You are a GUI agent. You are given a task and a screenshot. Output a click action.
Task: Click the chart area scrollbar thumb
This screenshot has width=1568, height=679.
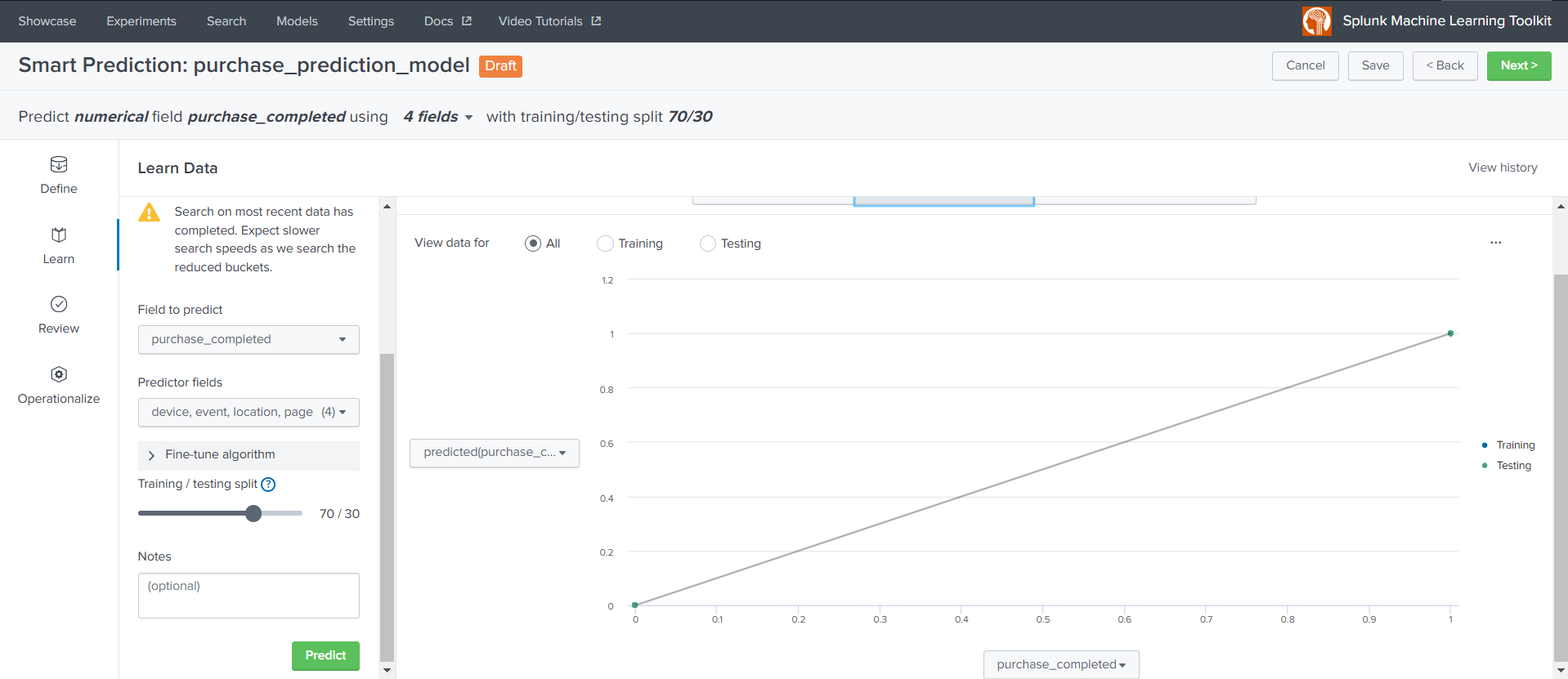pos(1561,468)
